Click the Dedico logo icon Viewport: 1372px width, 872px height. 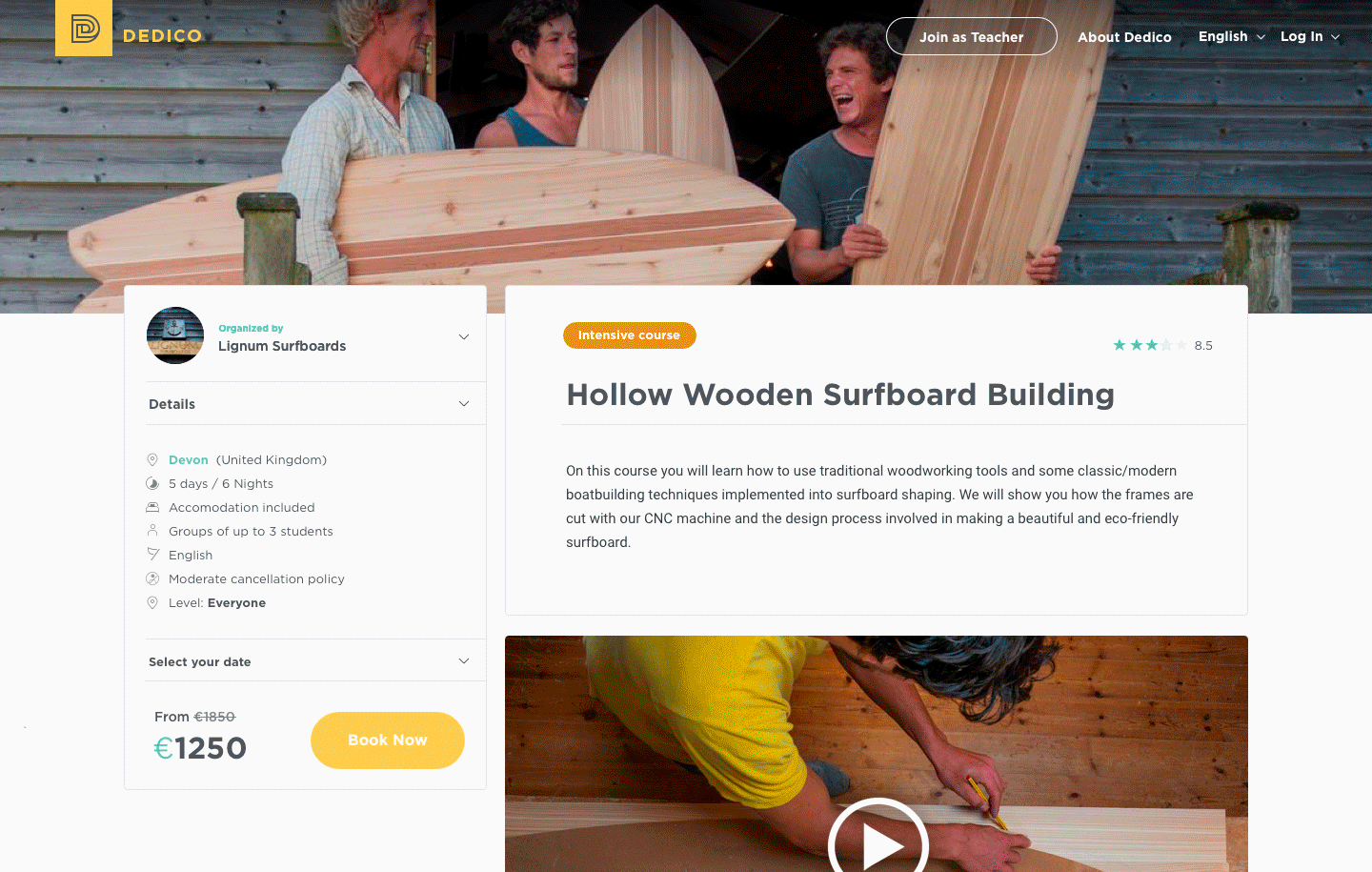(84, 28)
